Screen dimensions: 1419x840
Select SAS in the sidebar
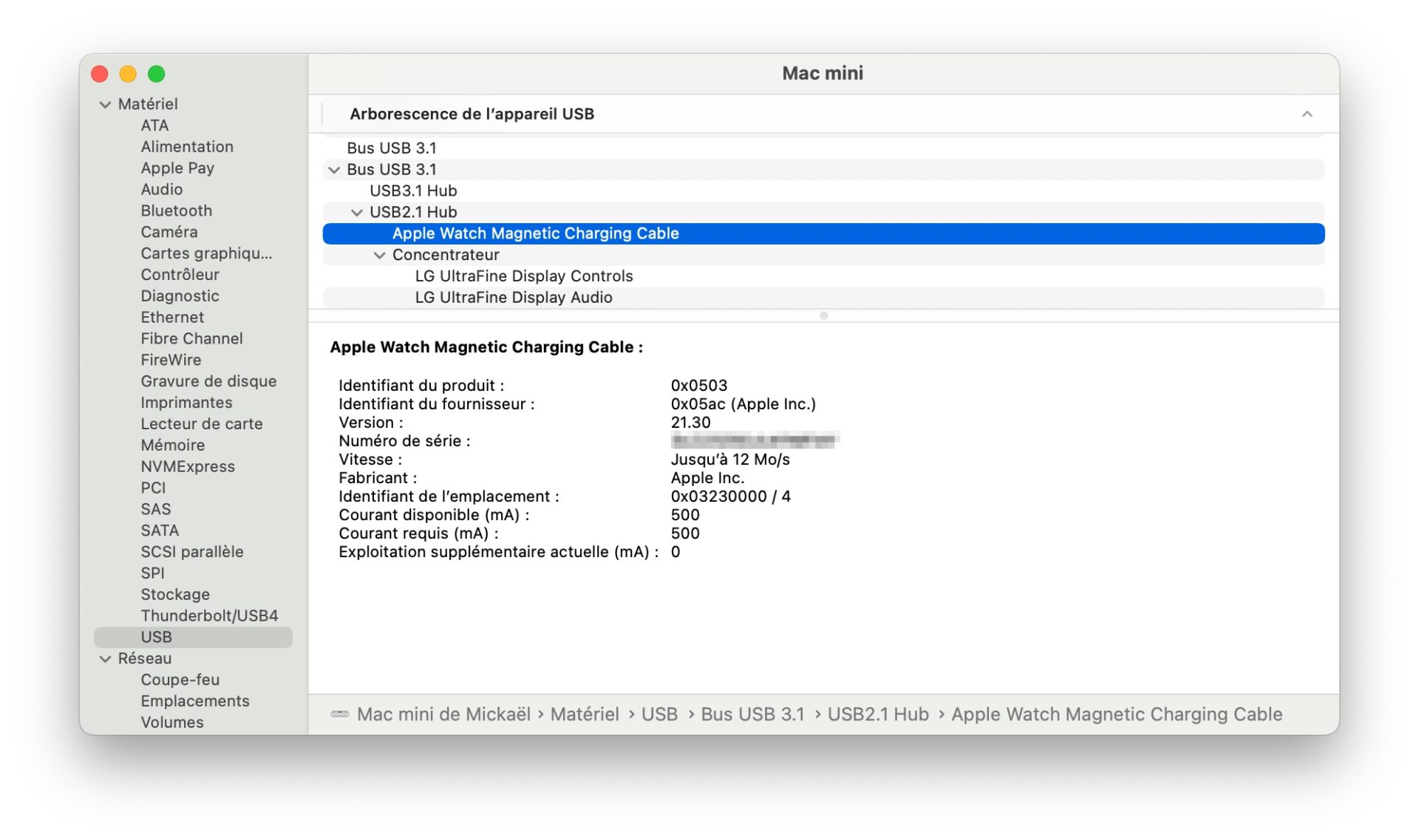pos(156,509)
